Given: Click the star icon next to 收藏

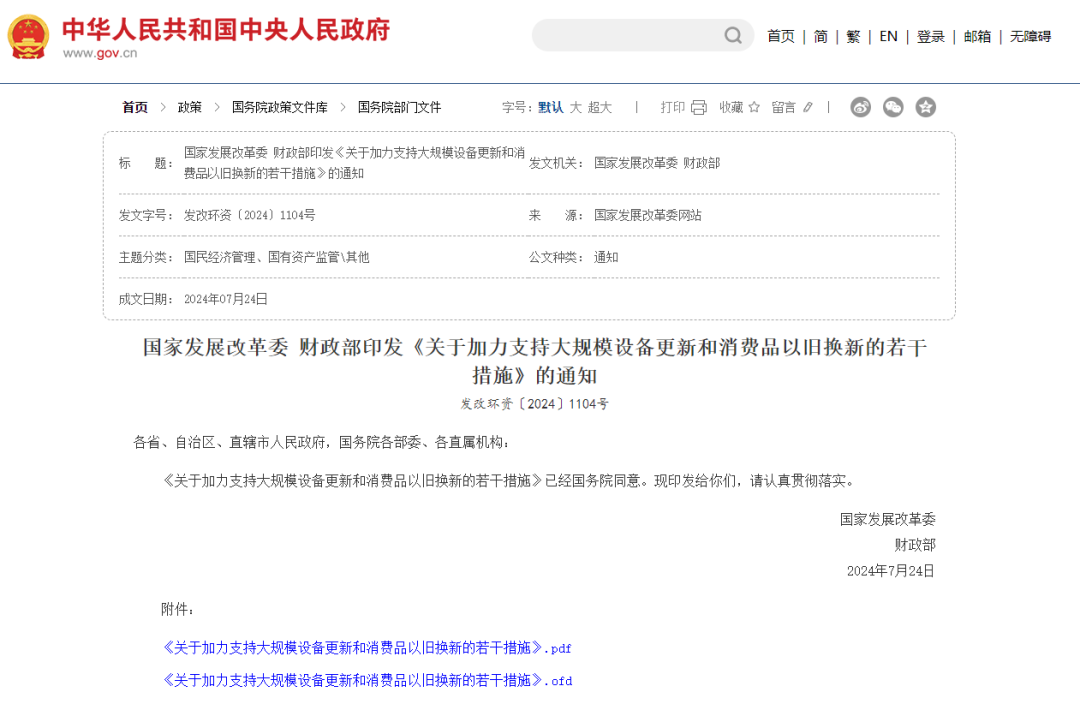Looking at the screenshot, I should click(x=754, y=107).
